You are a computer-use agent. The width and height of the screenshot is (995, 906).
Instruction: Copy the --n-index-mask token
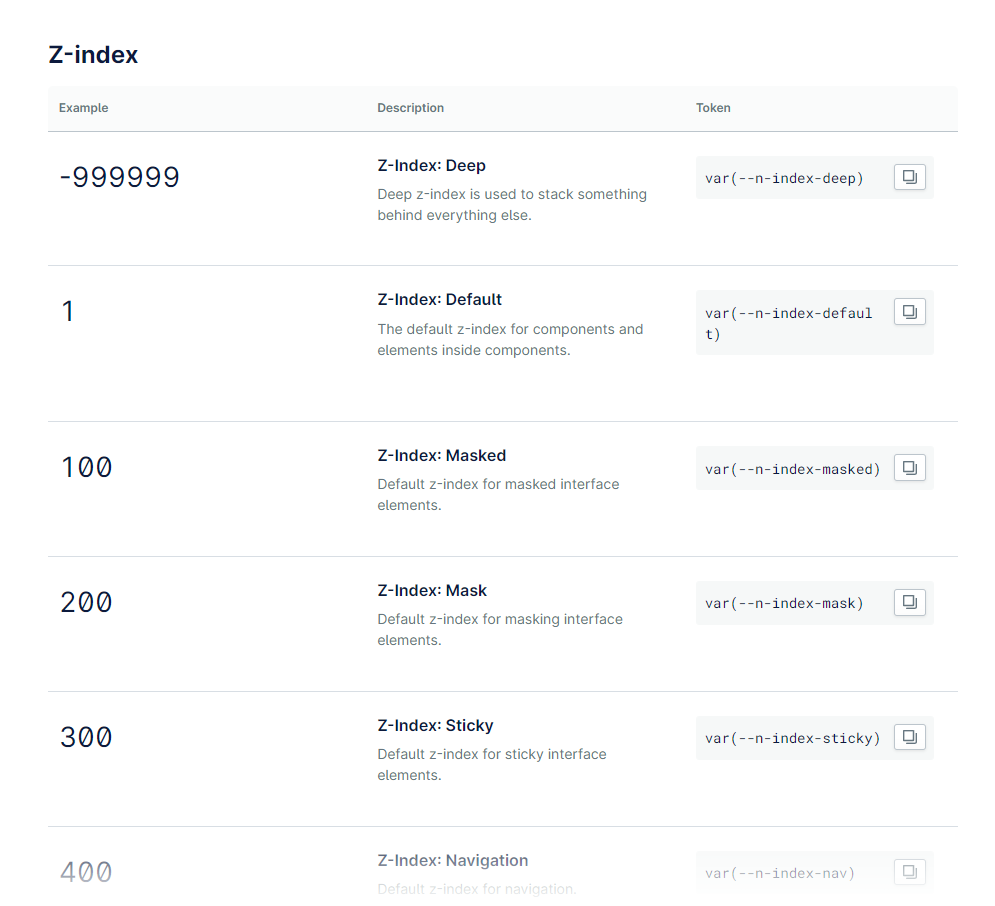[909, 602]
